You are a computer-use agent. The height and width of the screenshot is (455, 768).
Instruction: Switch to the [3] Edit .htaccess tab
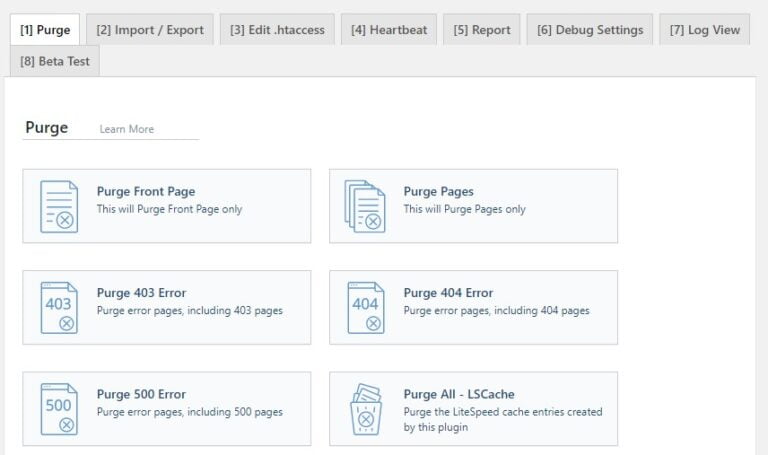coord(277,30)
